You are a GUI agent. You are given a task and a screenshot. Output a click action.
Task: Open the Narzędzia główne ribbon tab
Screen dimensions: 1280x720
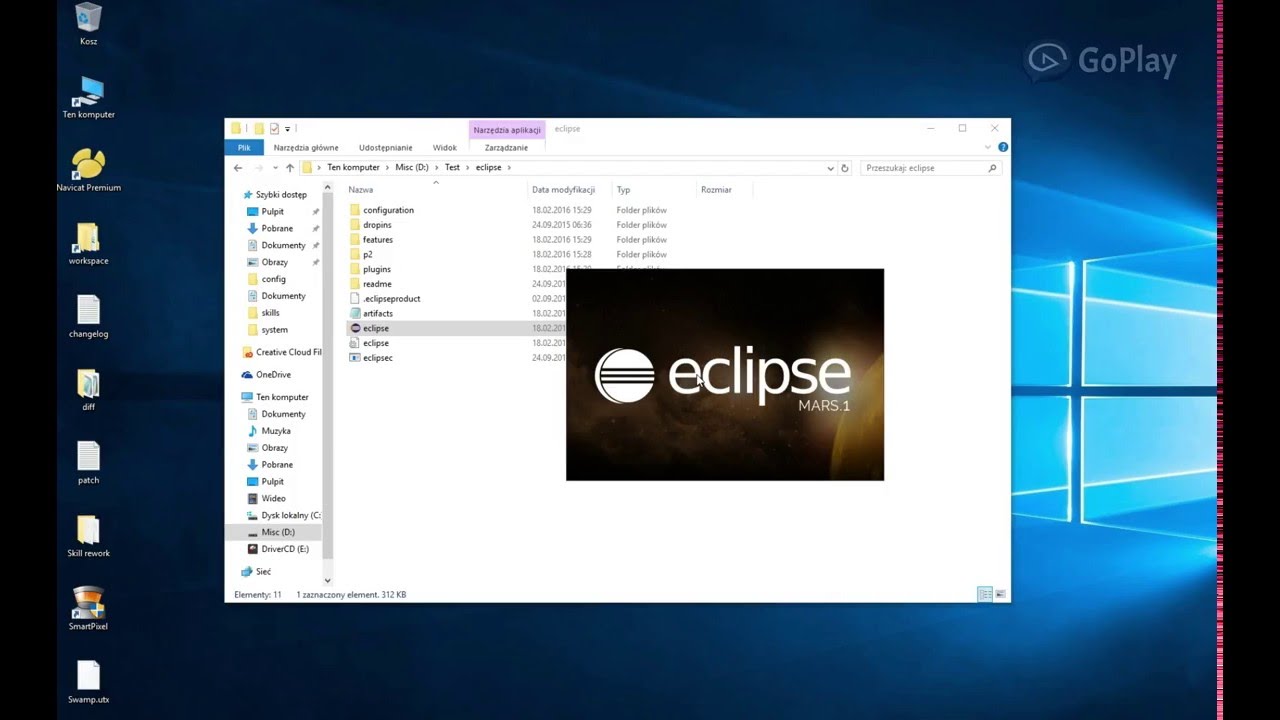tap(306, 147)
